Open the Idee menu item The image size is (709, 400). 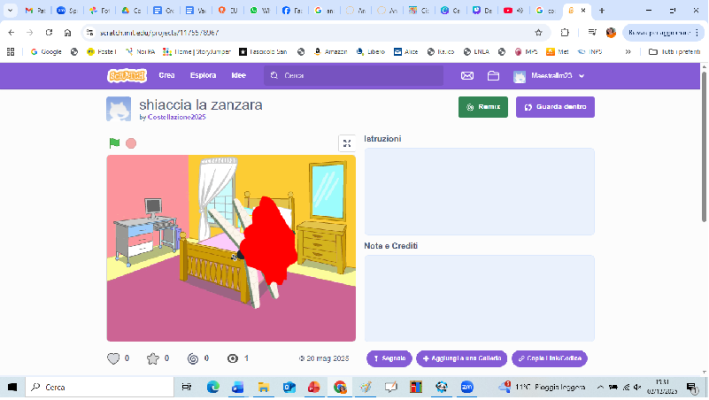coord(238,76)
